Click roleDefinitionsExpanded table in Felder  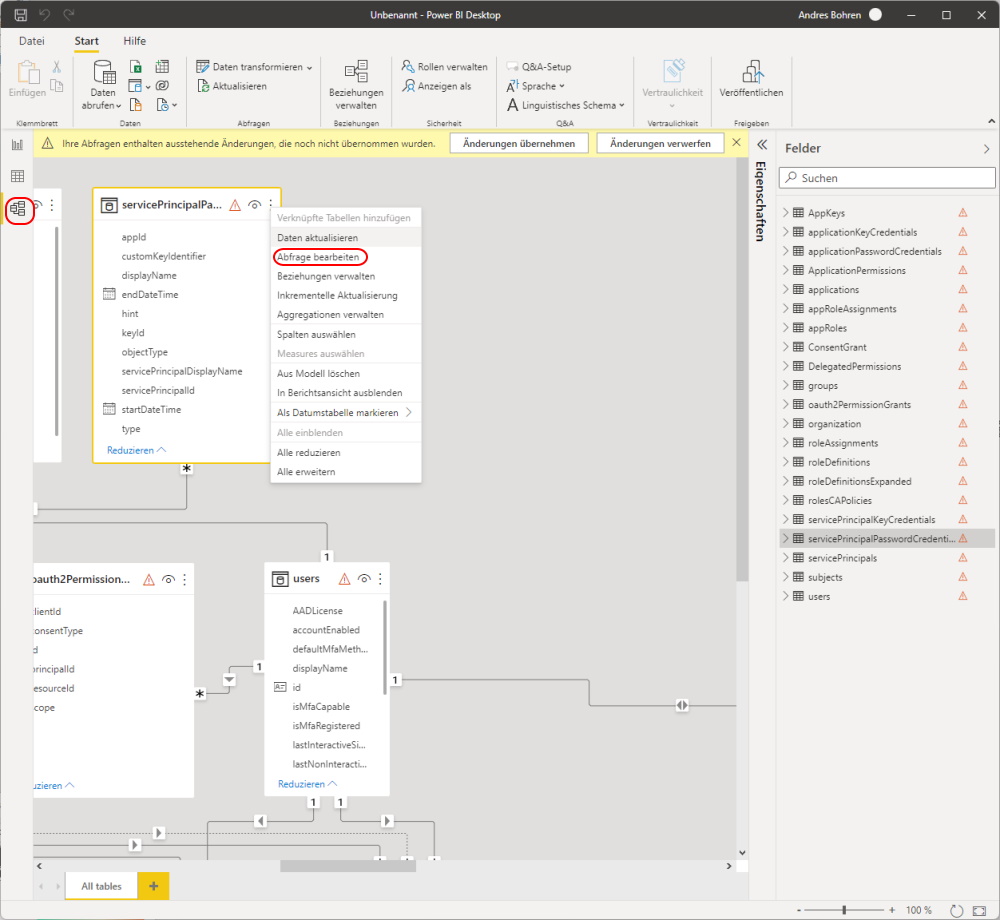coord(859,481)
